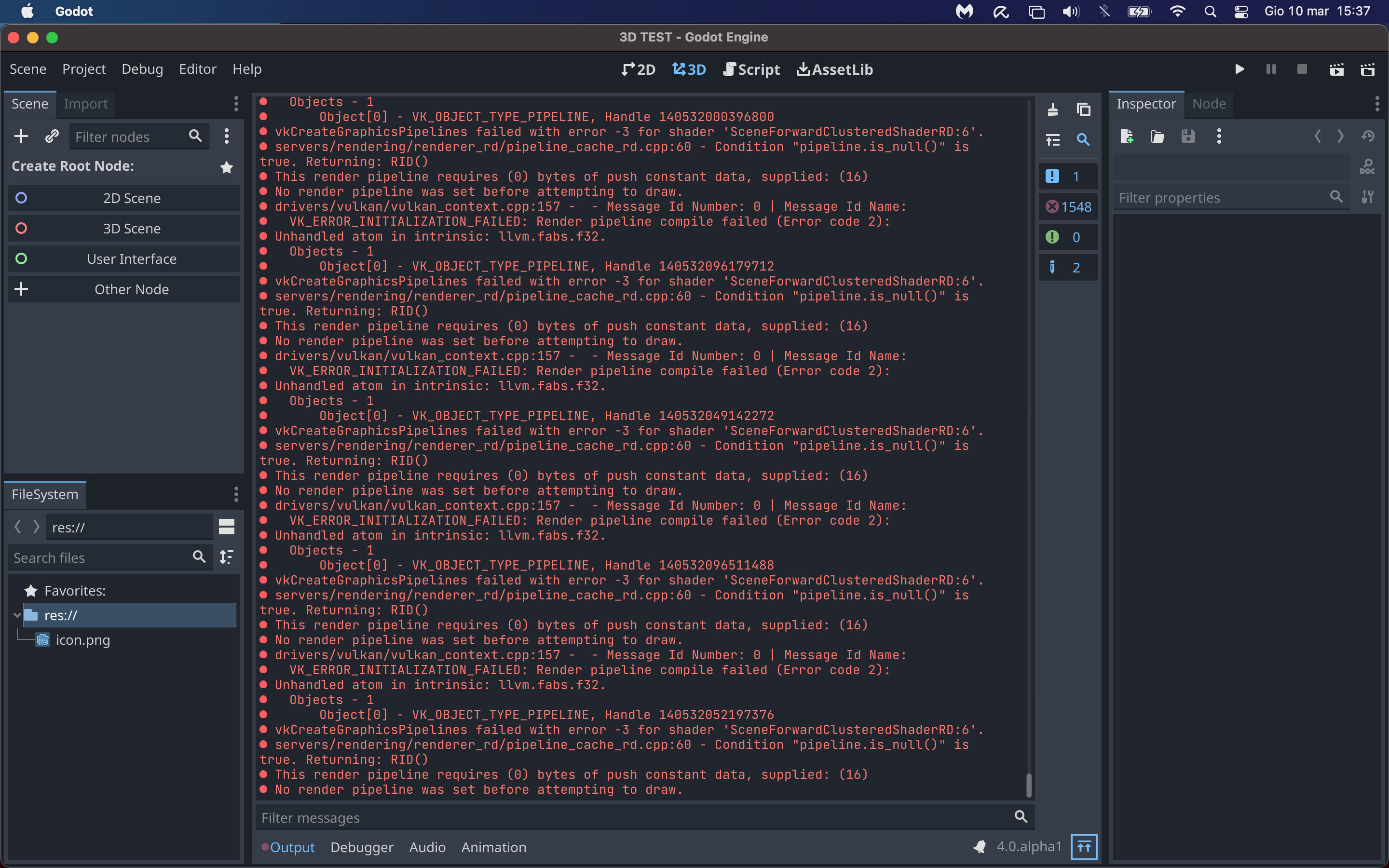Save the current resource with the floppy icon
This screenshot has height=868, width=1389.
[1188, 136]
